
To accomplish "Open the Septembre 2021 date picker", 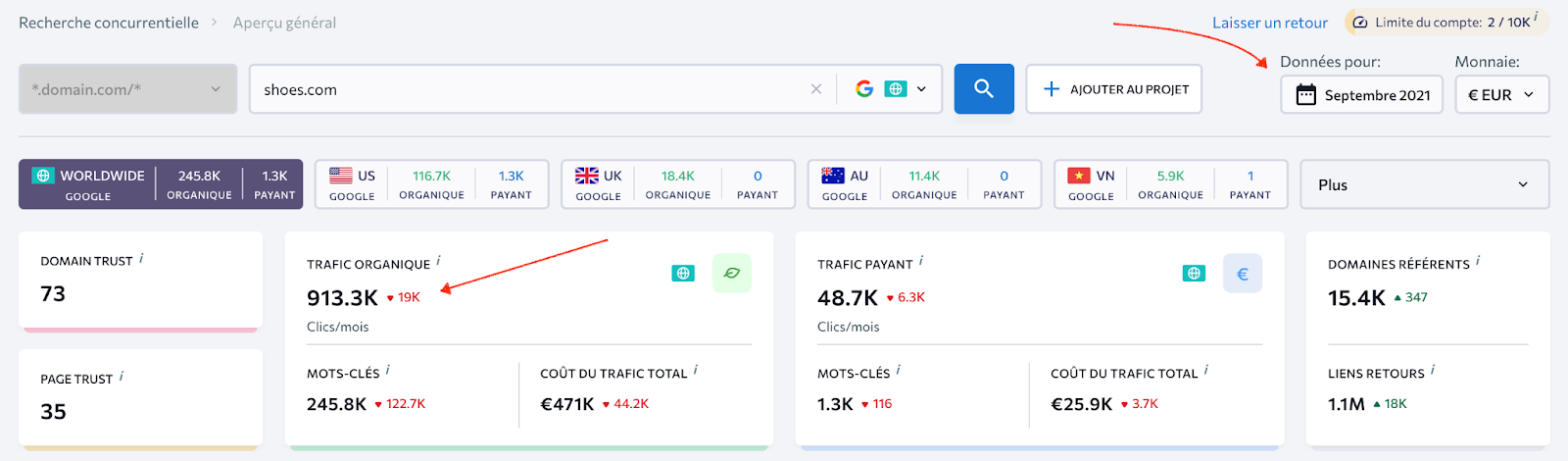I will 1361,95.
